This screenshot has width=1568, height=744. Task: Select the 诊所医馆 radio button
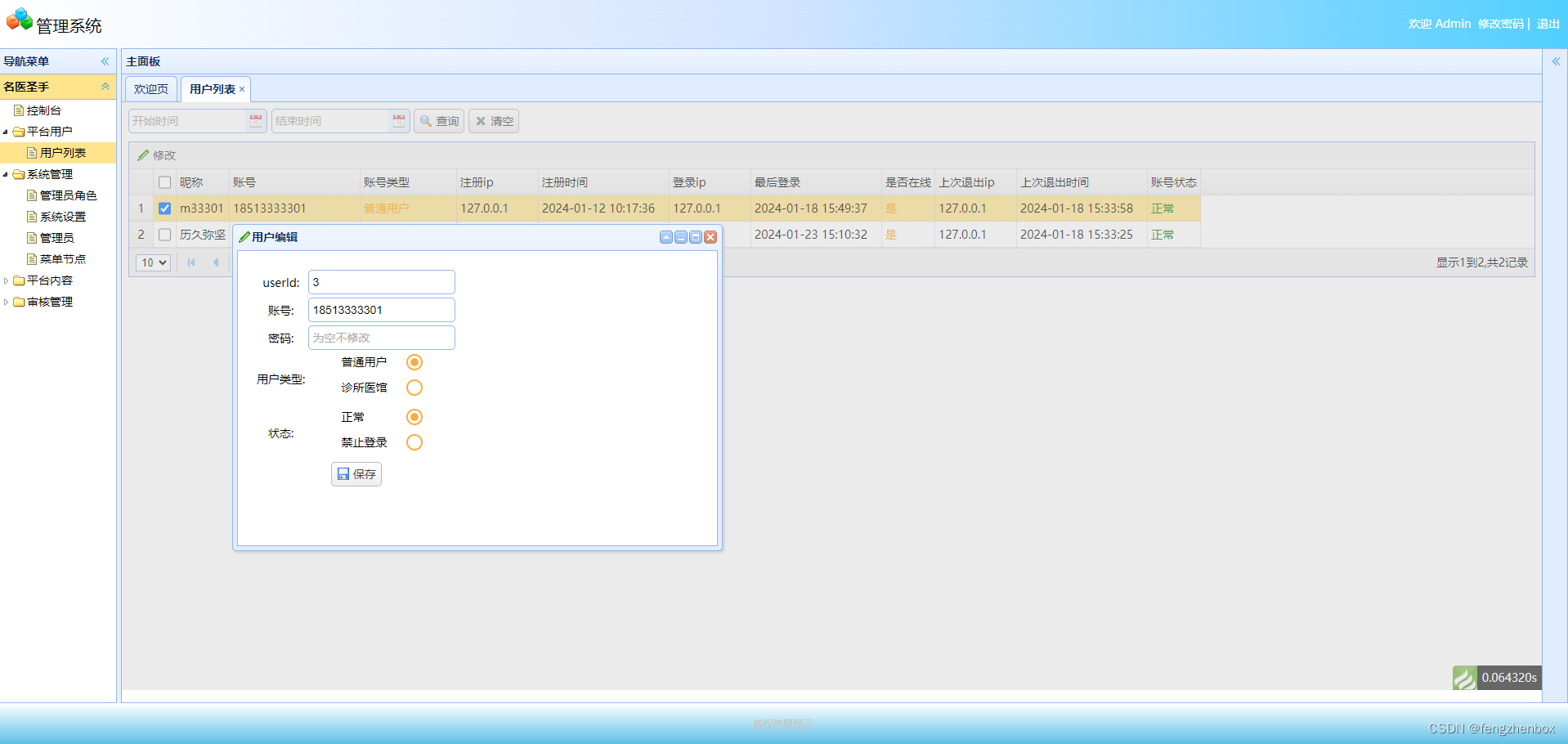point(414,388)
